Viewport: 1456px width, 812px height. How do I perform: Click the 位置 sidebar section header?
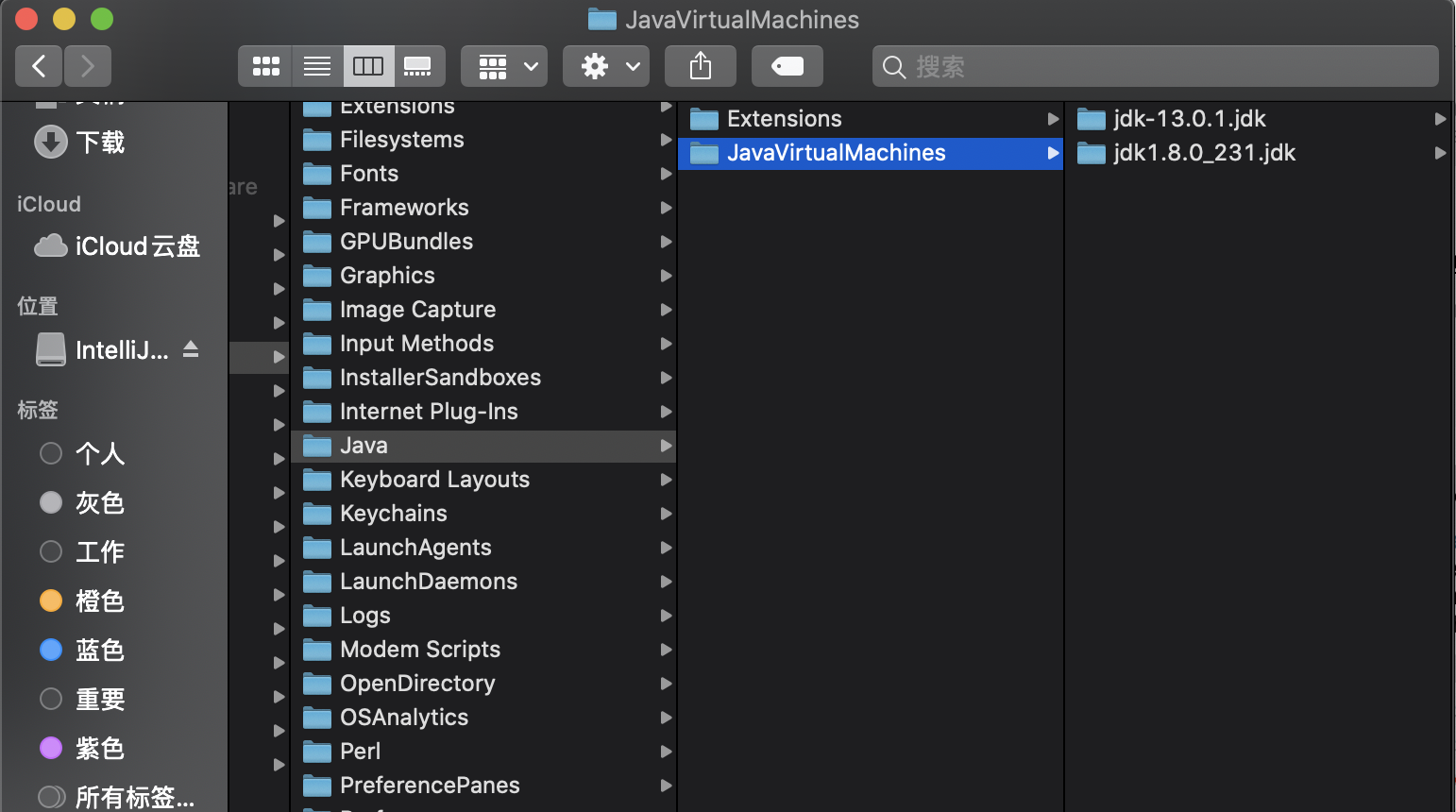38,306
